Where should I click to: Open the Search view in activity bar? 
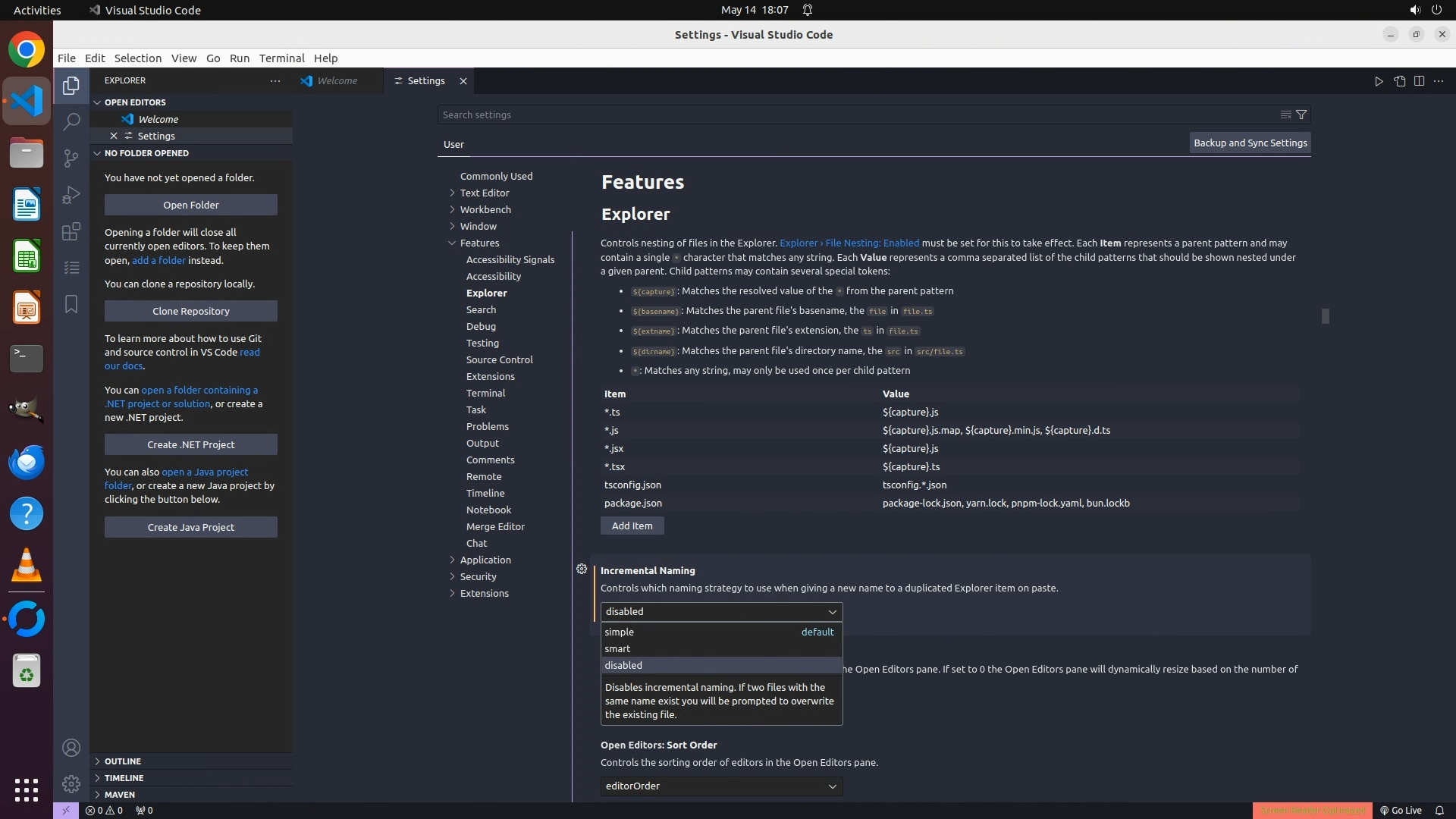point(71,121)
